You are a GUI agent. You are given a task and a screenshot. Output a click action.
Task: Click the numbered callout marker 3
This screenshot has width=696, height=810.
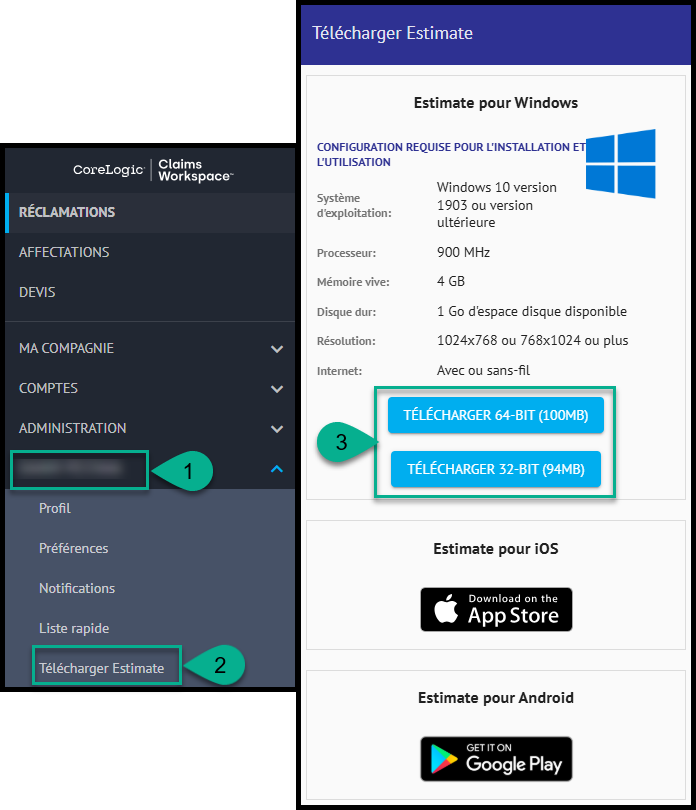[345, 442]
